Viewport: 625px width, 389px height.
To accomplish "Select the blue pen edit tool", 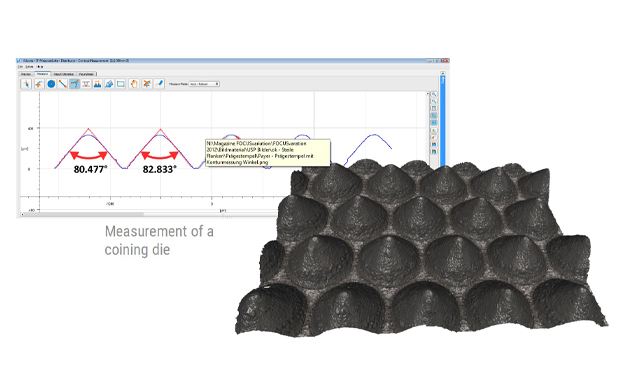I will [159, 84].
